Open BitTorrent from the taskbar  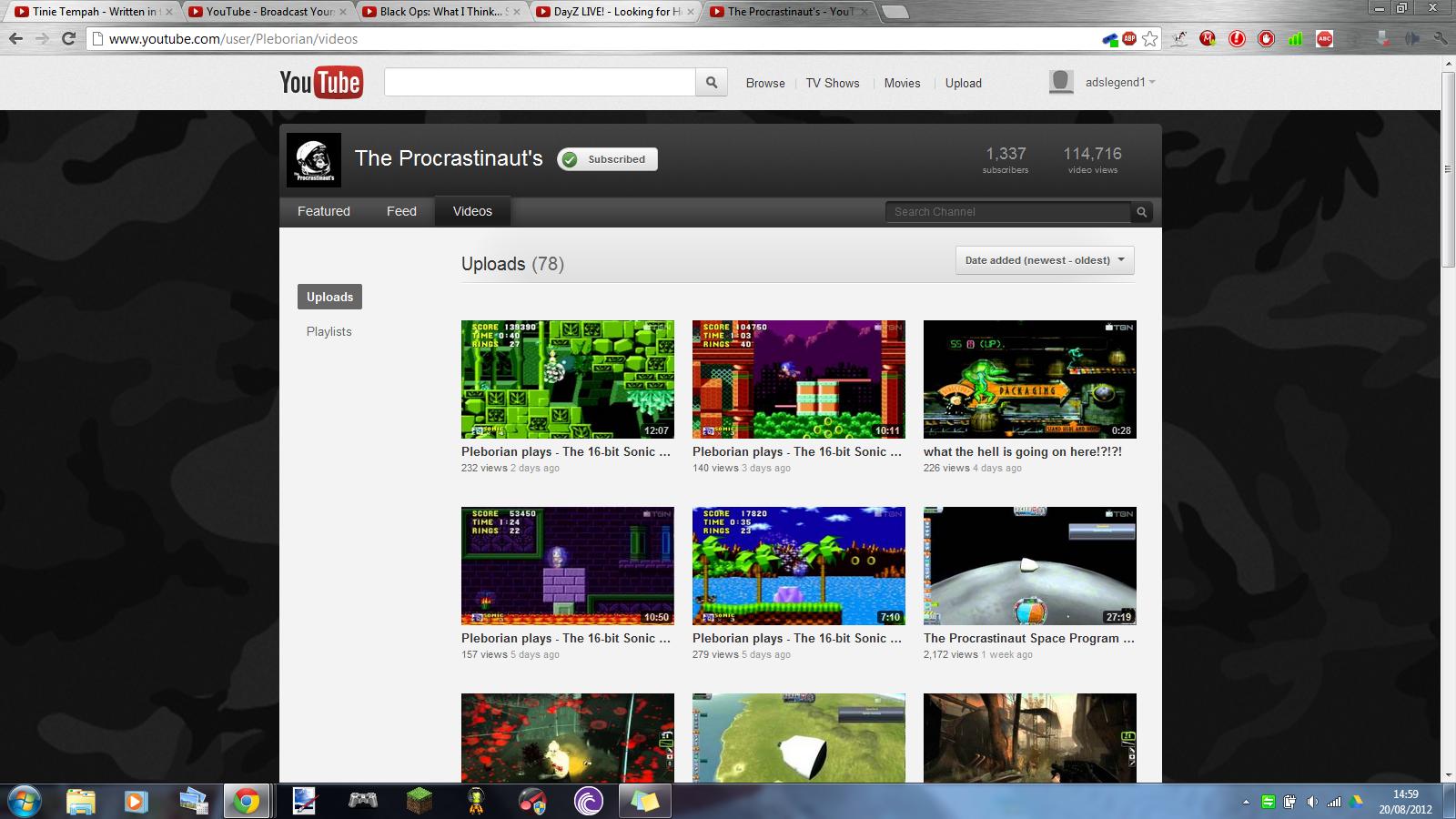pyautogui.click(x=589, y=801)
